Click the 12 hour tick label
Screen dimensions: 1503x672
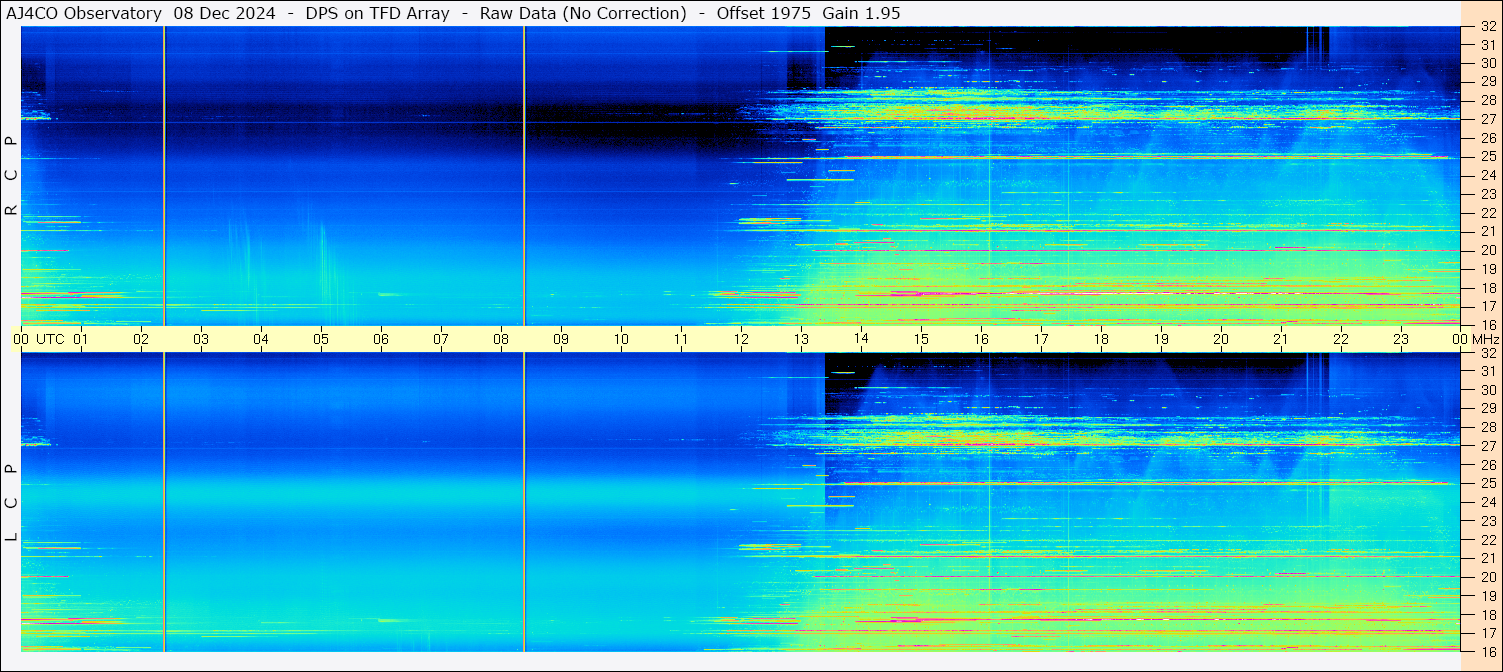[741, 339]
